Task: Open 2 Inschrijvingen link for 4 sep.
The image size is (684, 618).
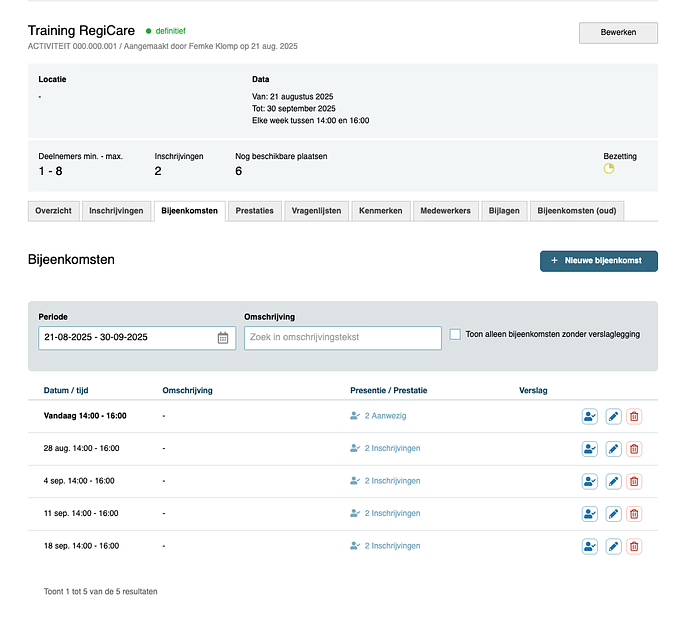Action: point(392,481)
